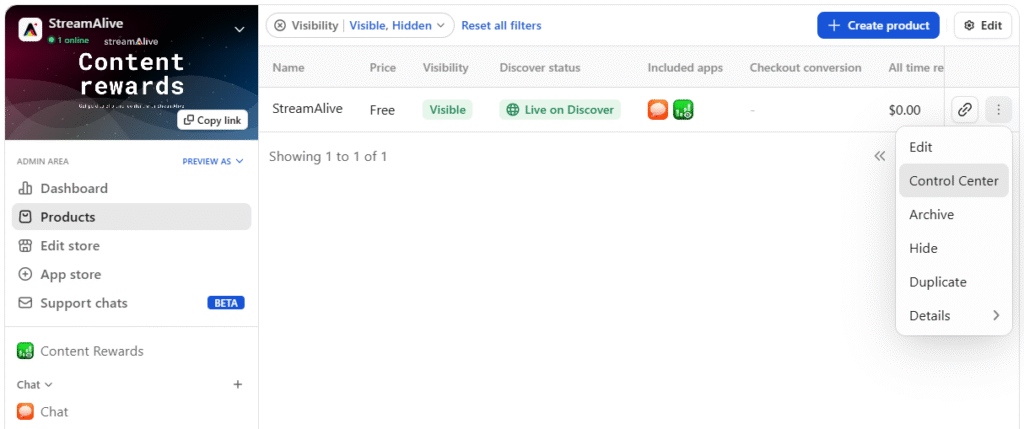Click the Support chats envelope icon
The height and width of the screenshot is (429, 1024).
tap(25, 303)
